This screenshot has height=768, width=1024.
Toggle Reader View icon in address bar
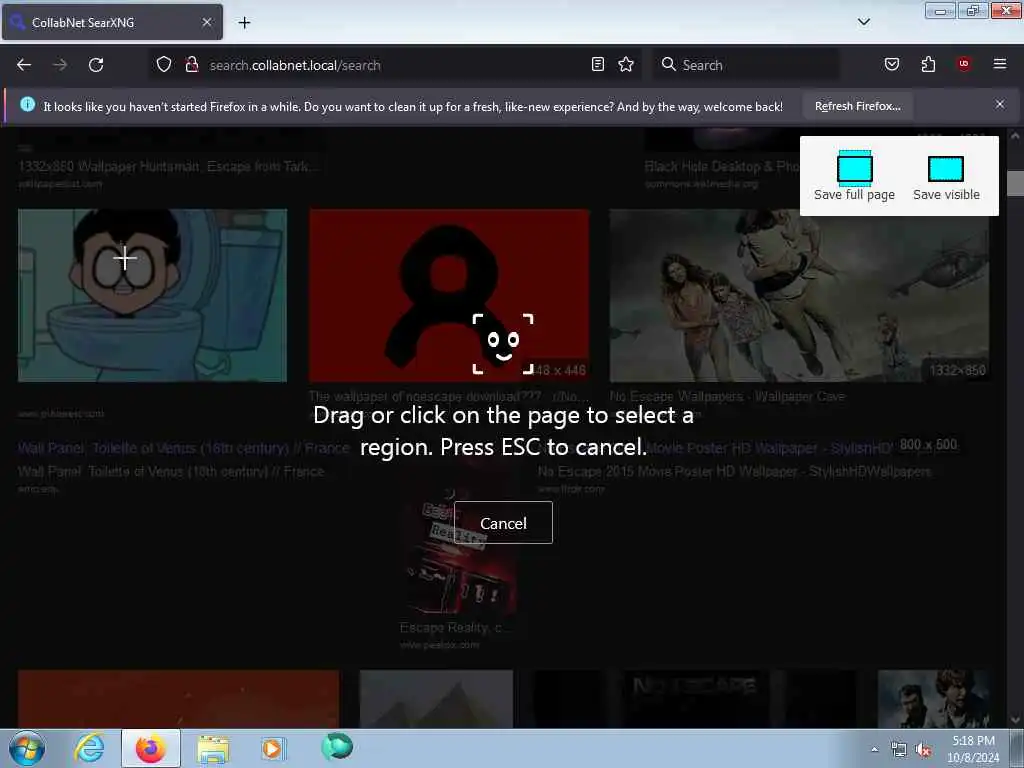pos(598,64)
